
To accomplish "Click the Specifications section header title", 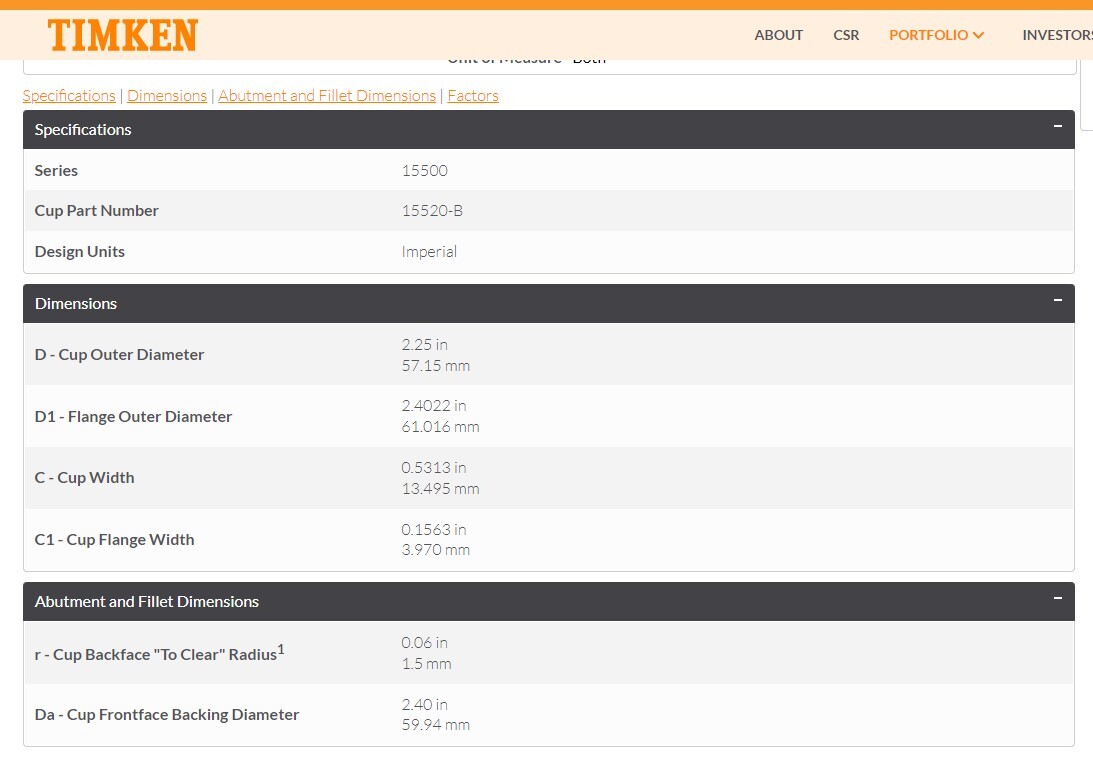I will [x=83, y=130].
